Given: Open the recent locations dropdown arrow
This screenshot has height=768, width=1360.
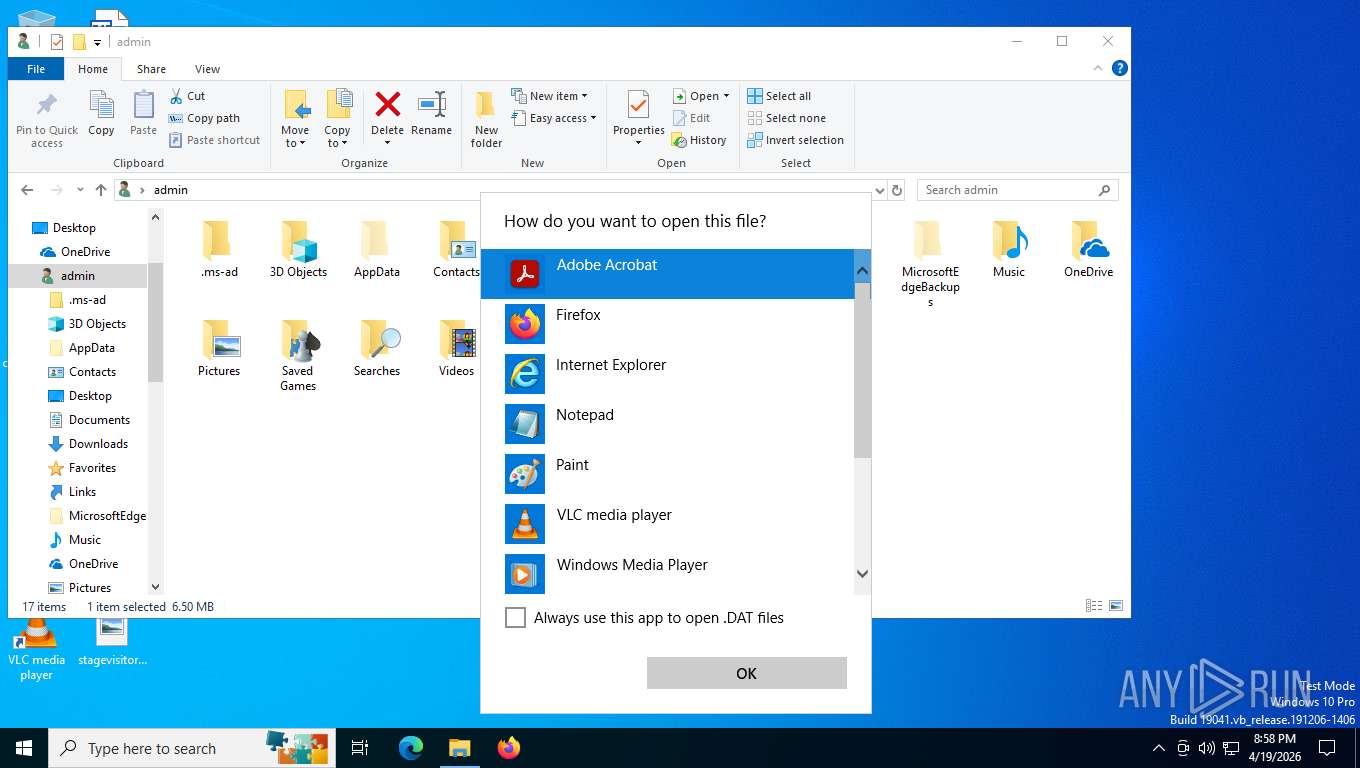Looking at the screenshot, I should tap(79, 190).
